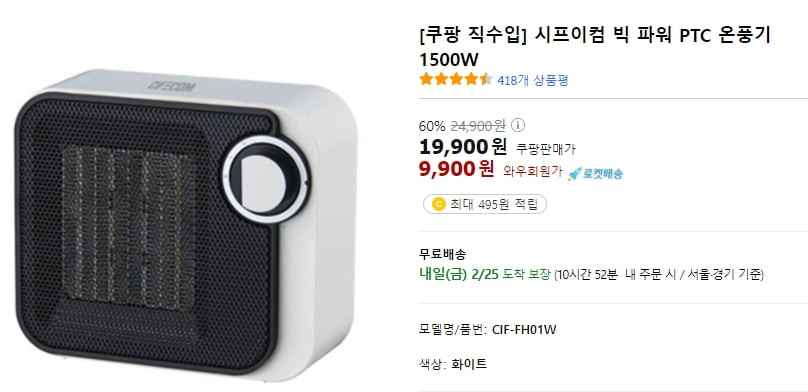Click the 무료배송 shipping text
The height and width of the screenshot is (392, 808).
(x=443, y=254)
